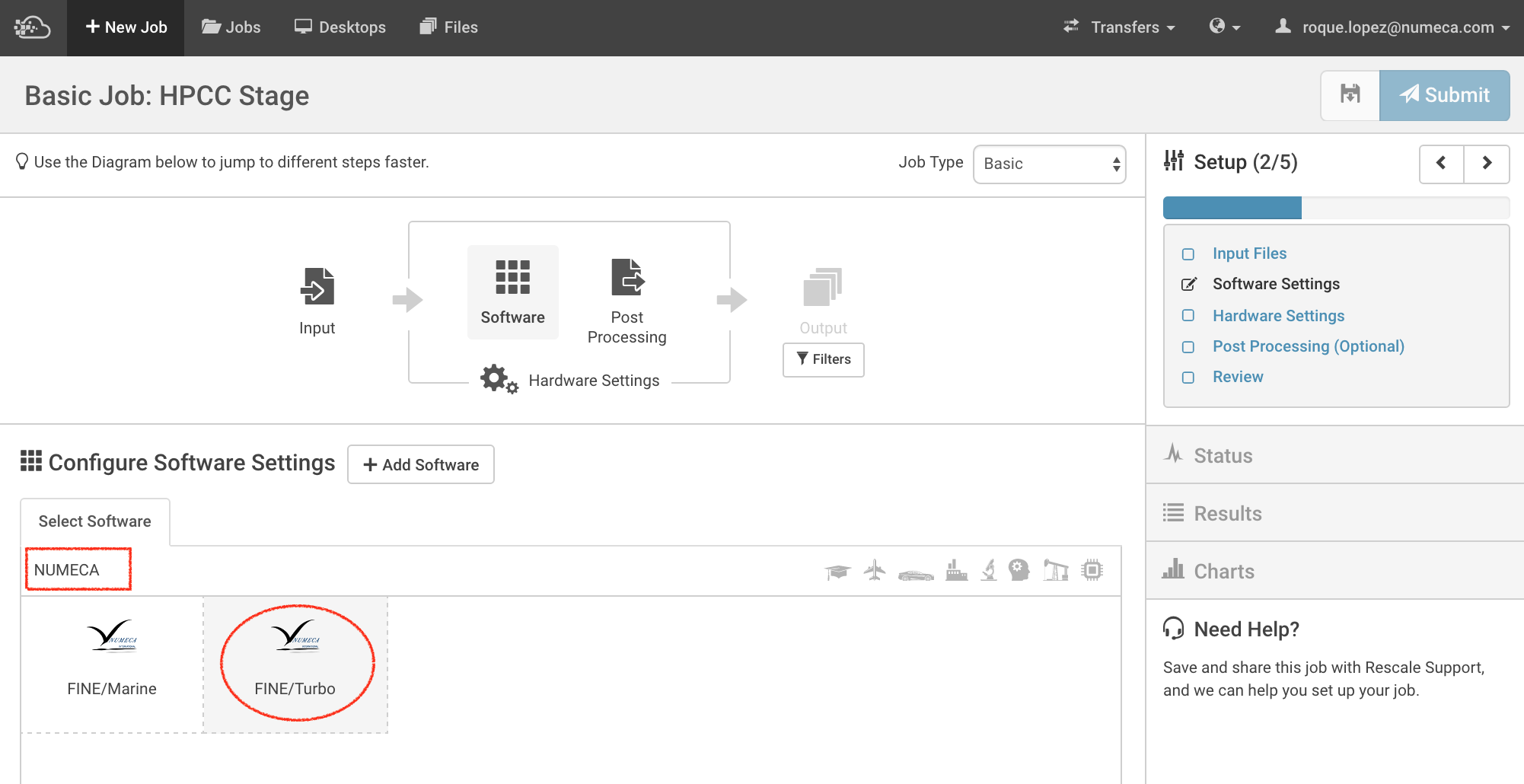Click the oil pump energy filter icon
Image resolution: width=1524 pixels, height=784 pixels.
pos(1056,570)
